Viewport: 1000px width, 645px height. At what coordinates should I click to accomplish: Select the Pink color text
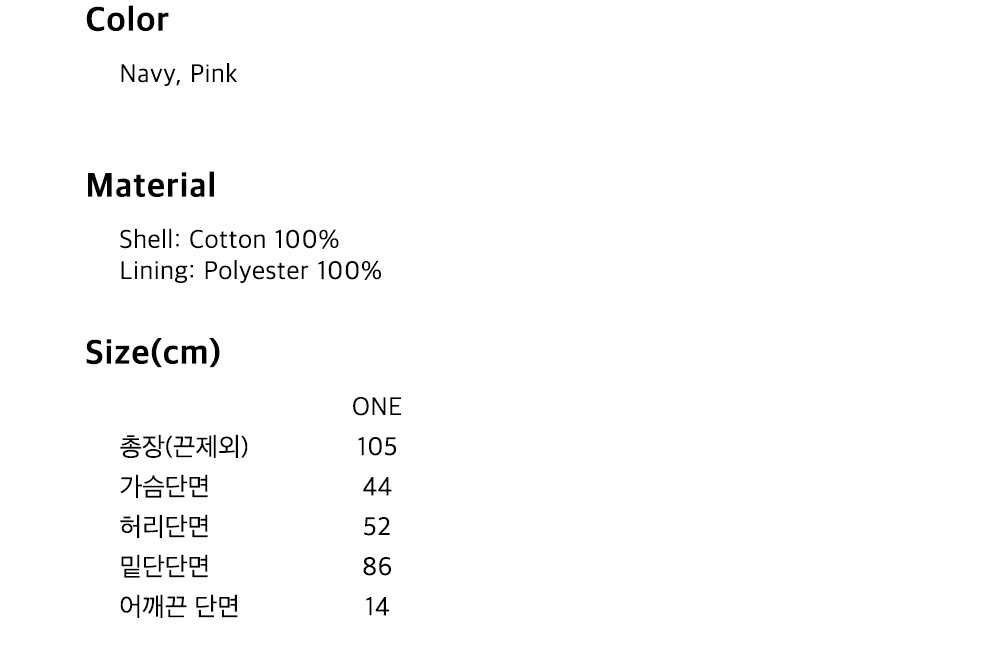click(213, 74)
